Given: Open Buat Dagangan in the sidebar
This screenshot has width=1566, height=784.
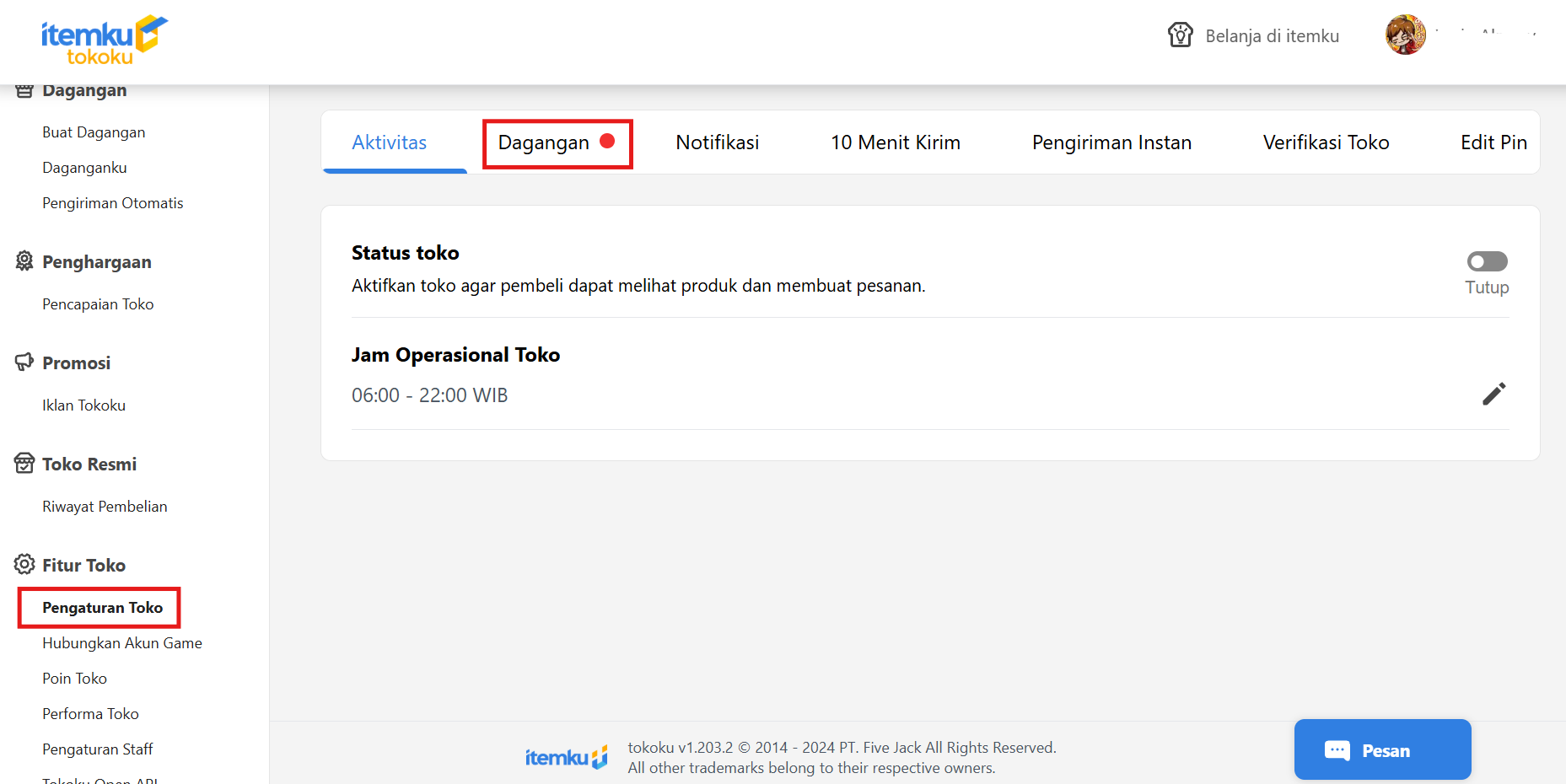Looking at the screenshot, I should 94,132.
